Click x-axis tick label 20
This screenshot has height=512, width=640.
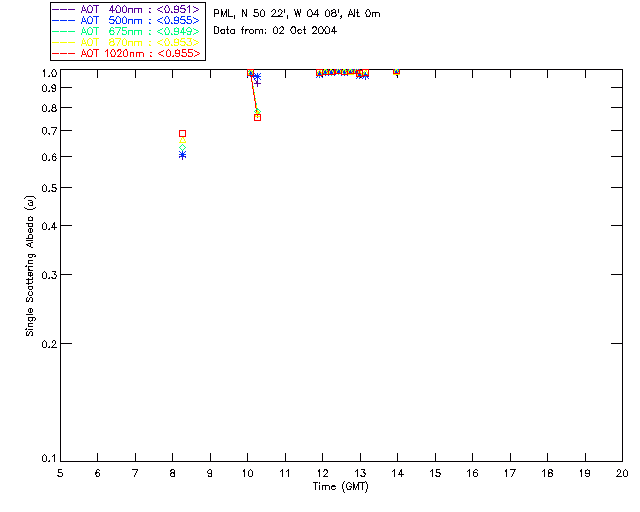coord(622,473)
